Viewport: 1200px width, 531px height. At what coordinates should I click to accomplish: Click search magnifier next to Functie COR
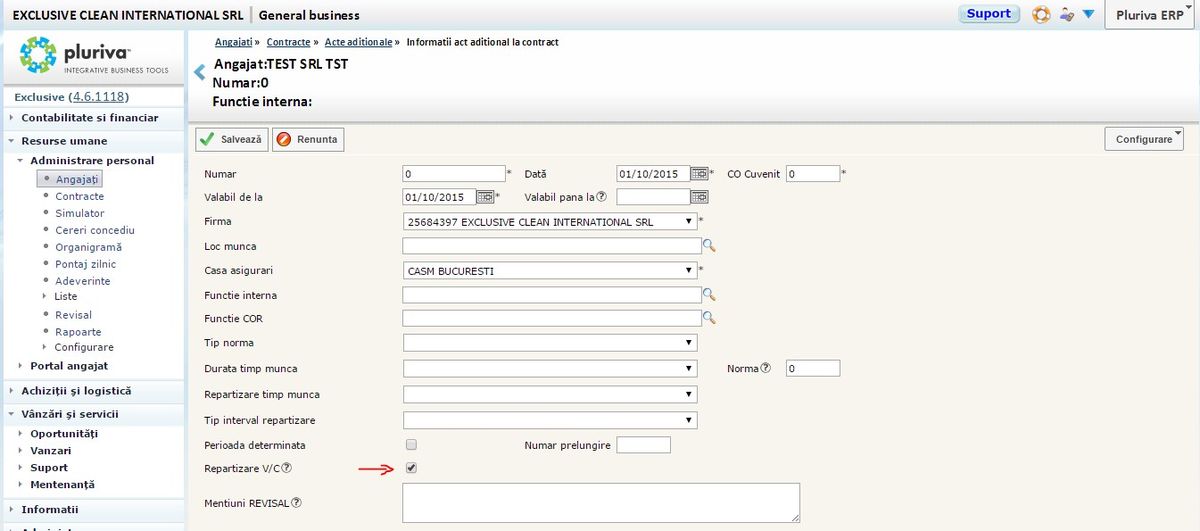pyautogui.click(x=710, y=318)
